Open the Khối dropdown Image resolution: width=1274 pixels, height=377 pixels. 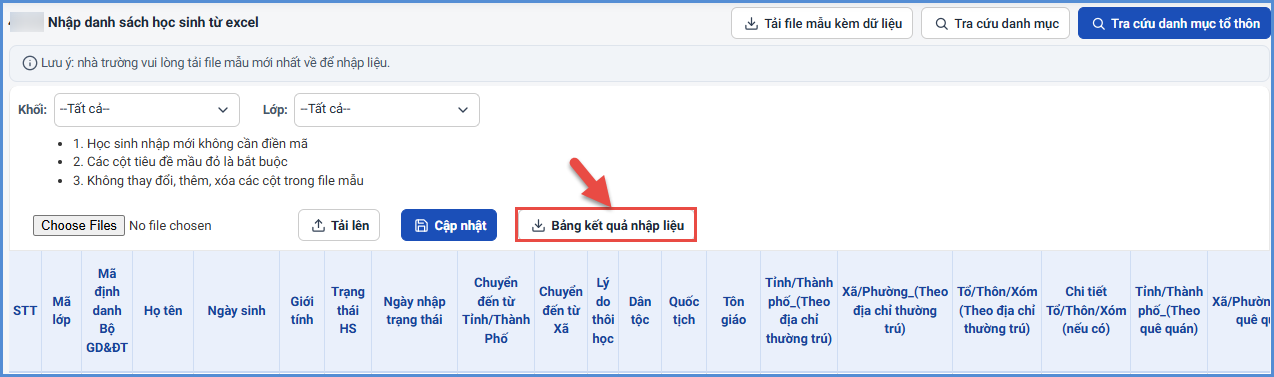tap(146, 109)
